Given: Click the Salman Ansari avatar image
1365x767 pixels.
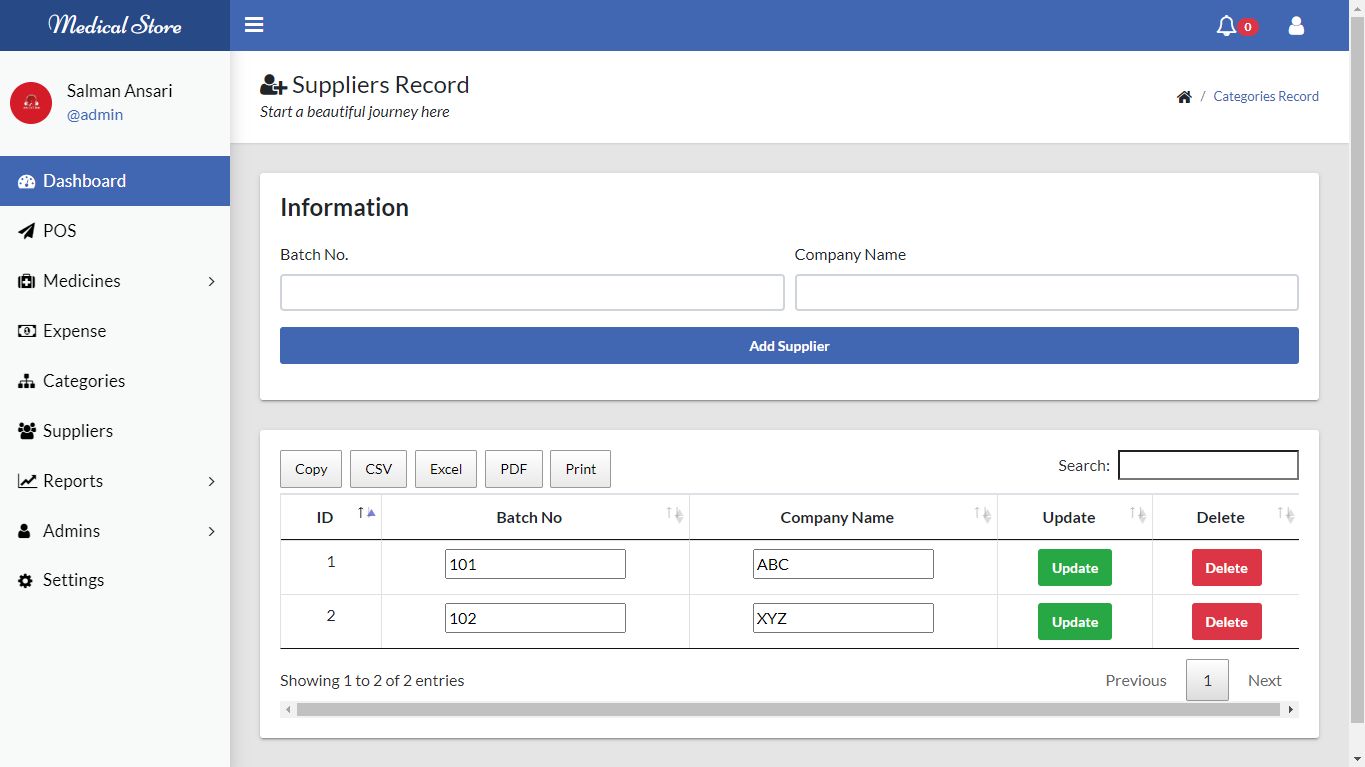Looking at the screenshot, I should click(31, 103).
